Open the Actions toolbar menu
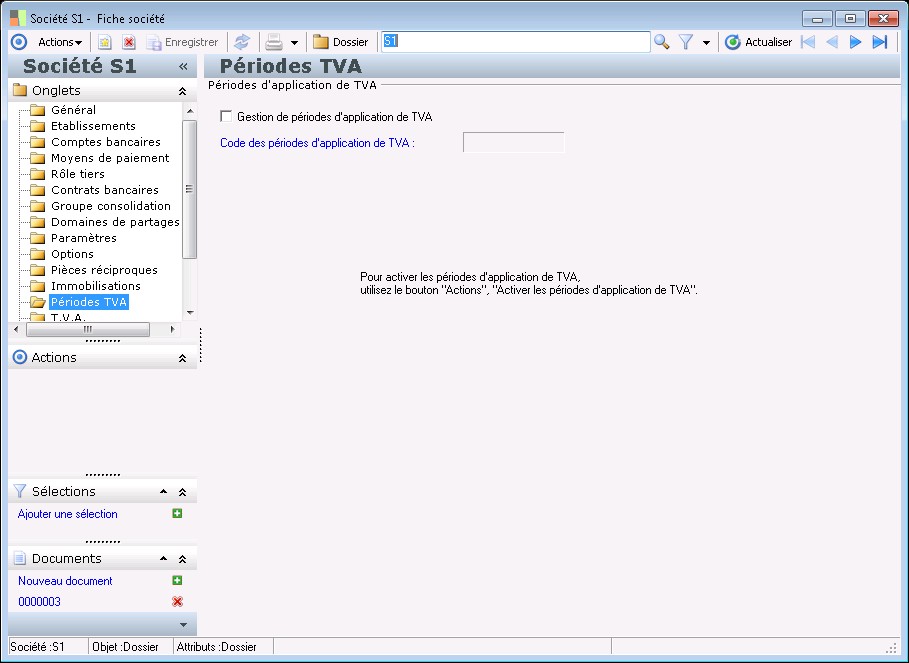 [x=60, y=42]
